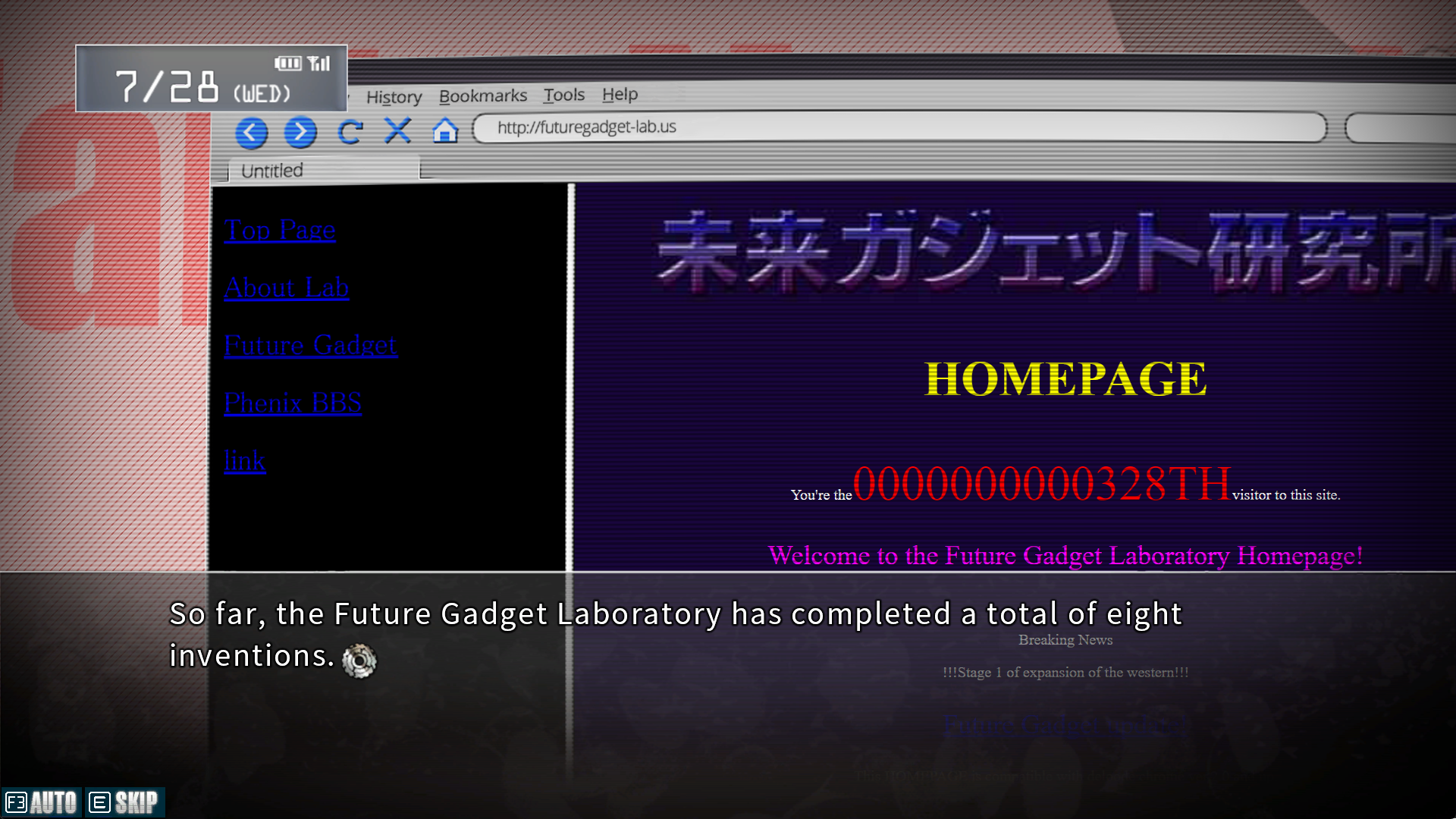Open the Help menu
The height and width of the screenshot is (819, 1456).
click(x=620, y=94)
